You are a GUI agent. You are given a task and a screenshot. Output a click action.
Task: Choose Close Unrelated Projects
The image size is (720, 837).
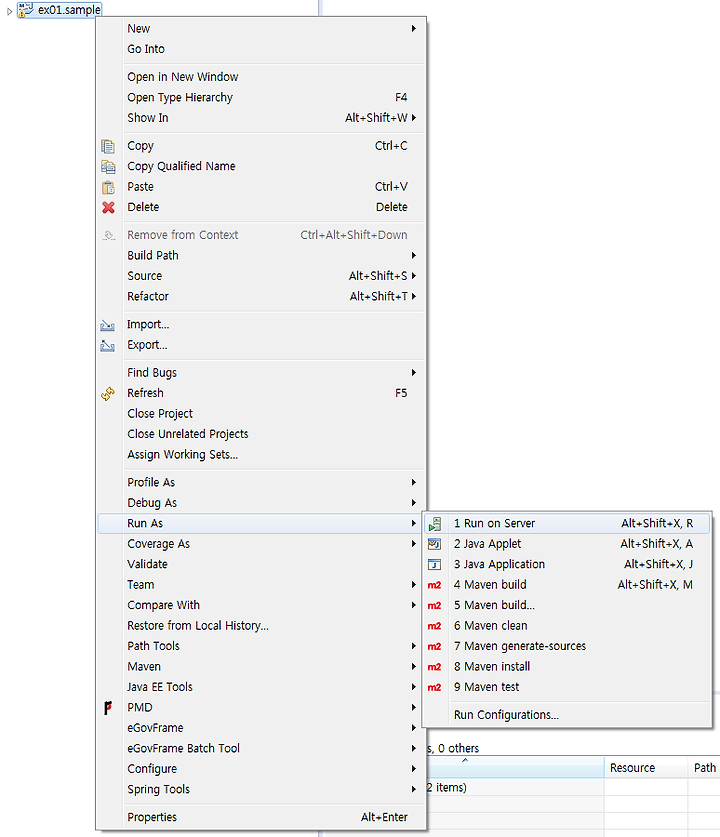[262, 434]
